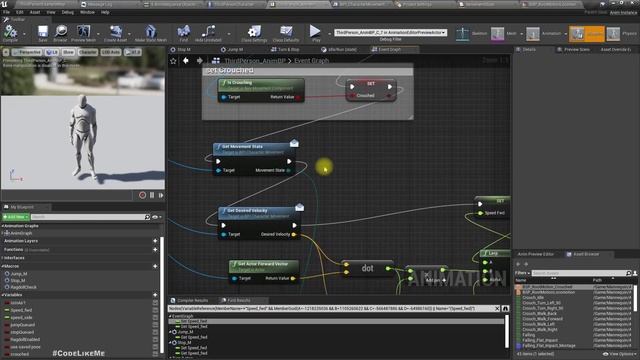Screen dimensions: 640x360
Task: Add new Animation Layer plus icon
Action: pos(155,241)
